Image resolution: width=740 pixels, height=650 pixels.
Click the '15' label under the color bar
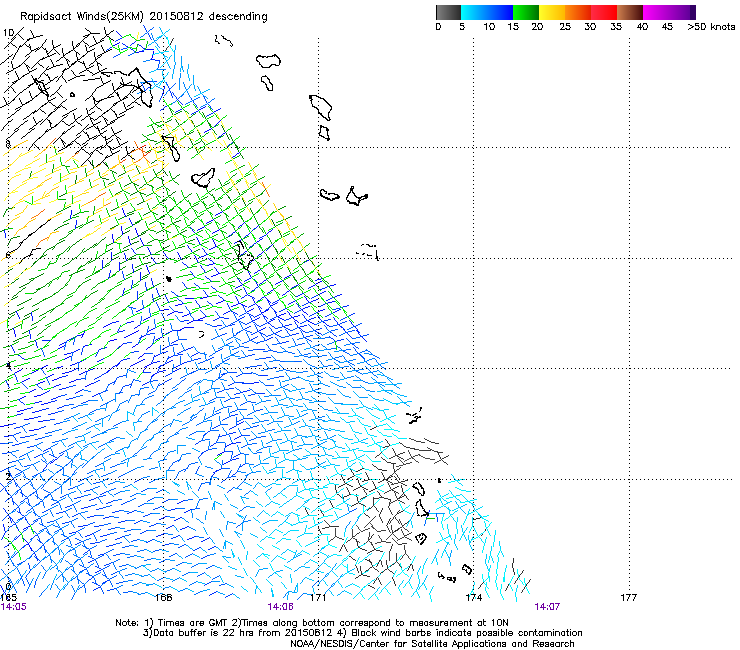513,27
